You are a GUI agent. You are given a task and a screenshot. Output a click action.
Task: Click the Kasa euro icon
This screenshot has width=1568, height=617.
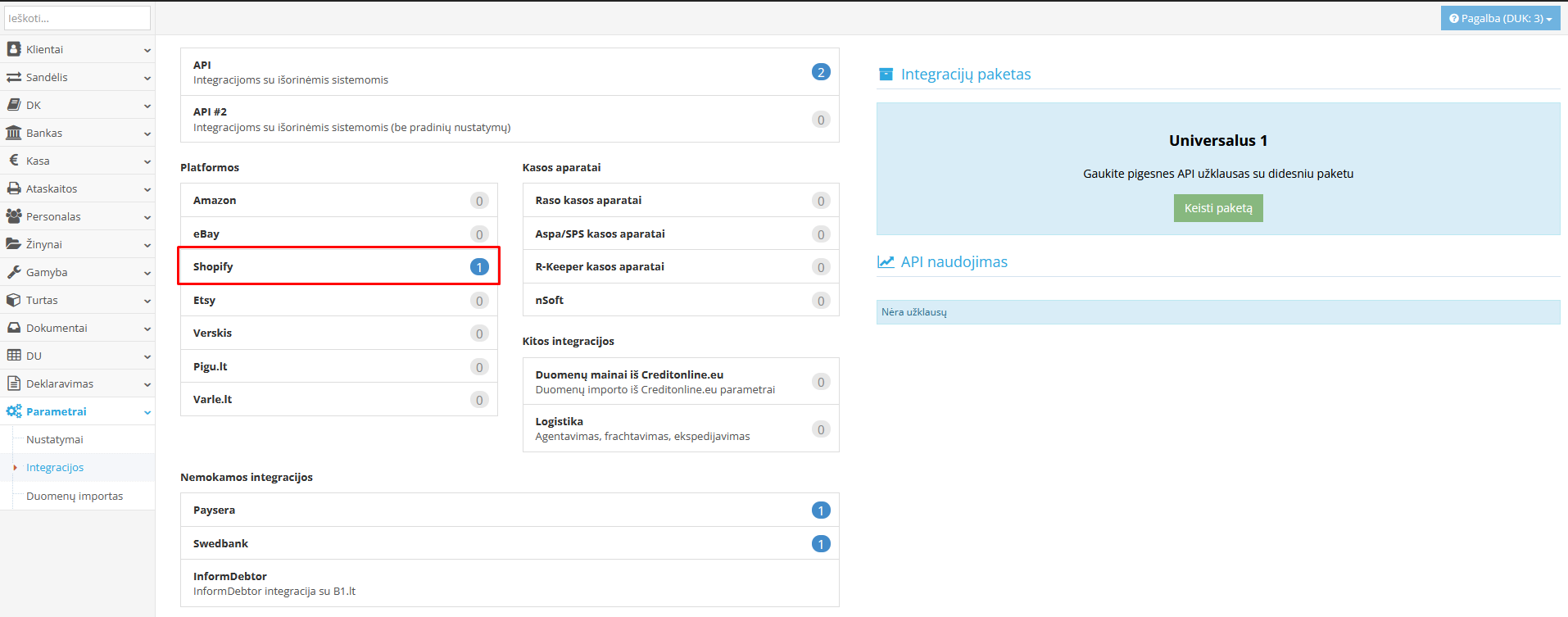tap(13, 161)
